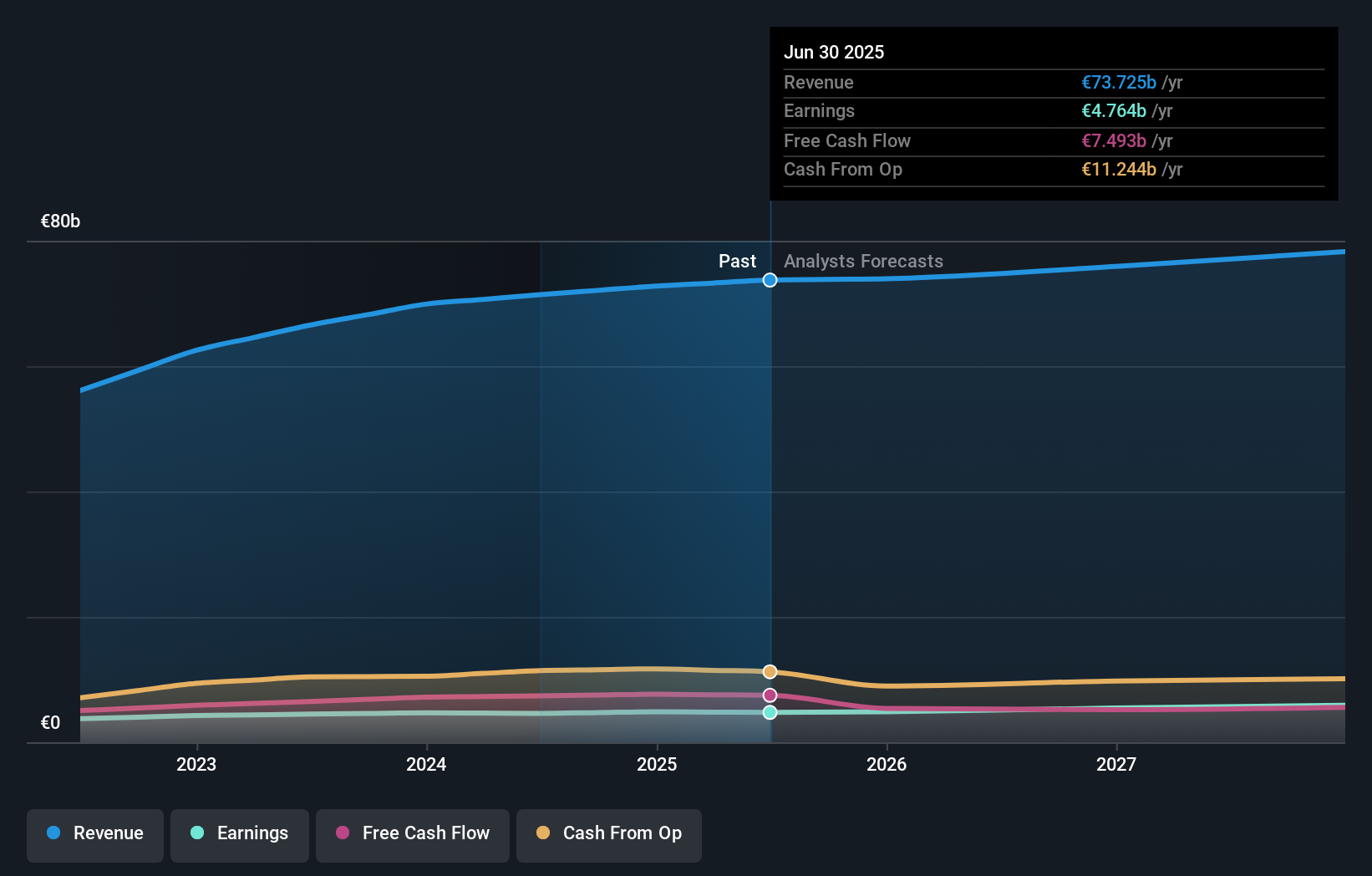Viewport: 1372px width, 876px height.
Task: Select the pink Free Cash Flow marker on chart
Action: (x=770, y=695)
